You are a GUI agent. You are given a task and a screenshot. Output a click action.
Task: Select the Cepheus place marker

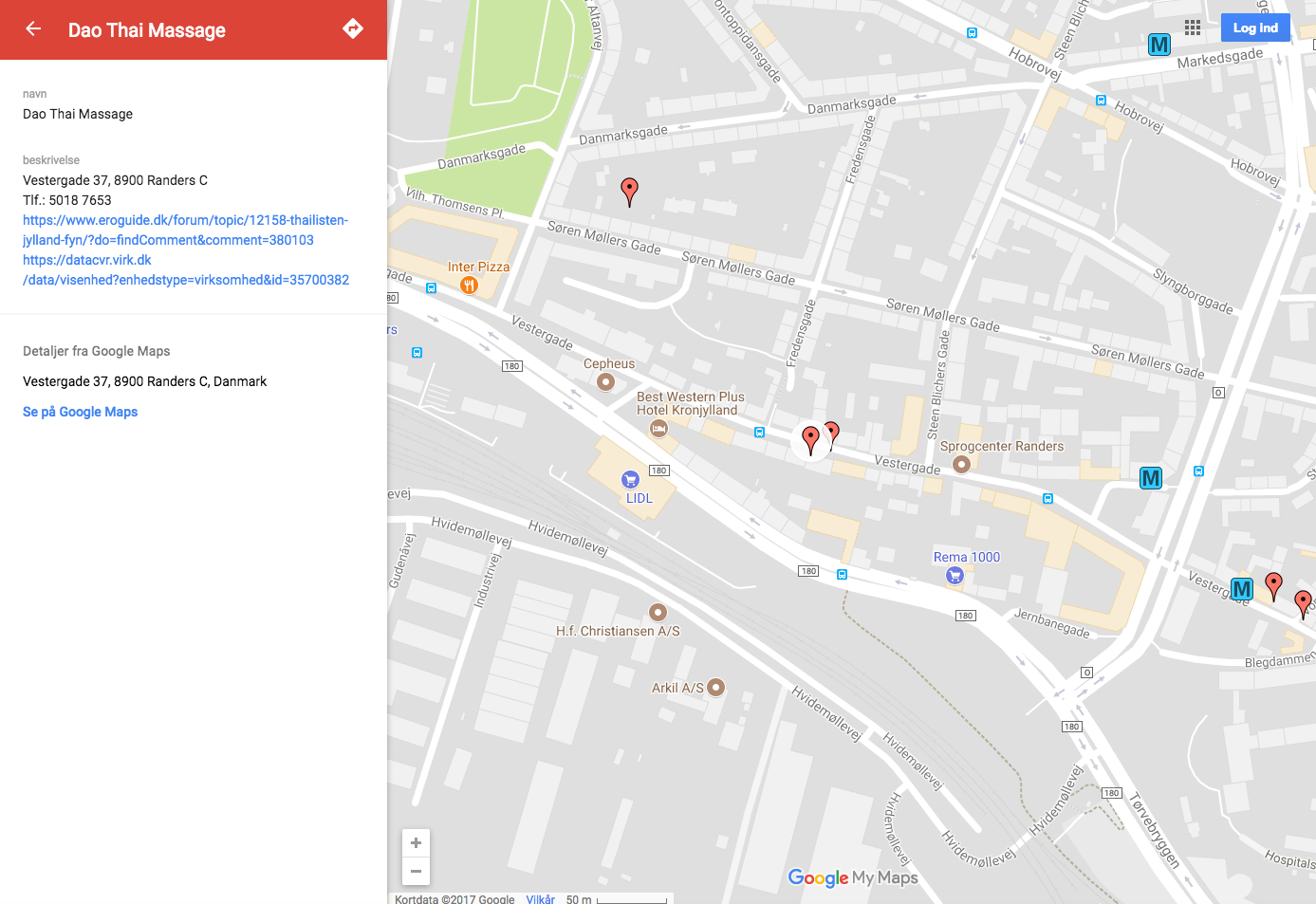pyautogui.click(x=605, y=381)
